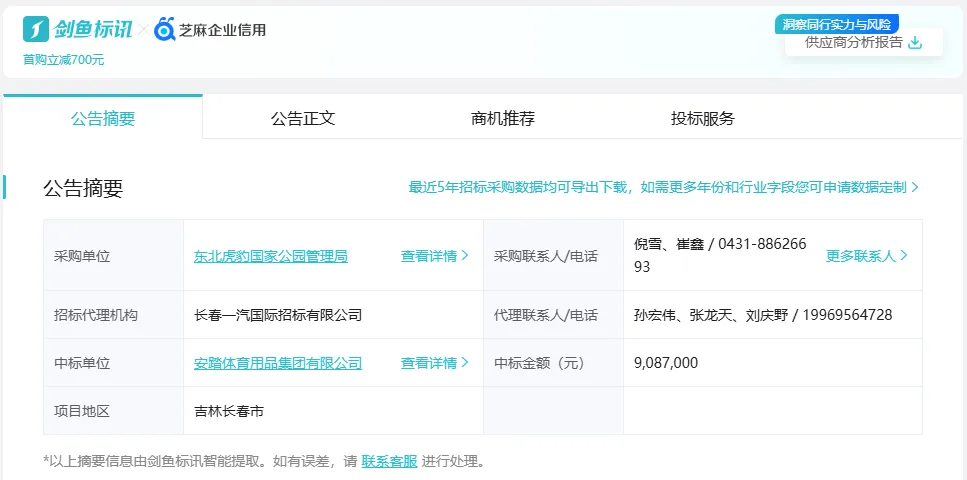Click the agency name 长春一汽国际招标有限公司

point(278,315)
